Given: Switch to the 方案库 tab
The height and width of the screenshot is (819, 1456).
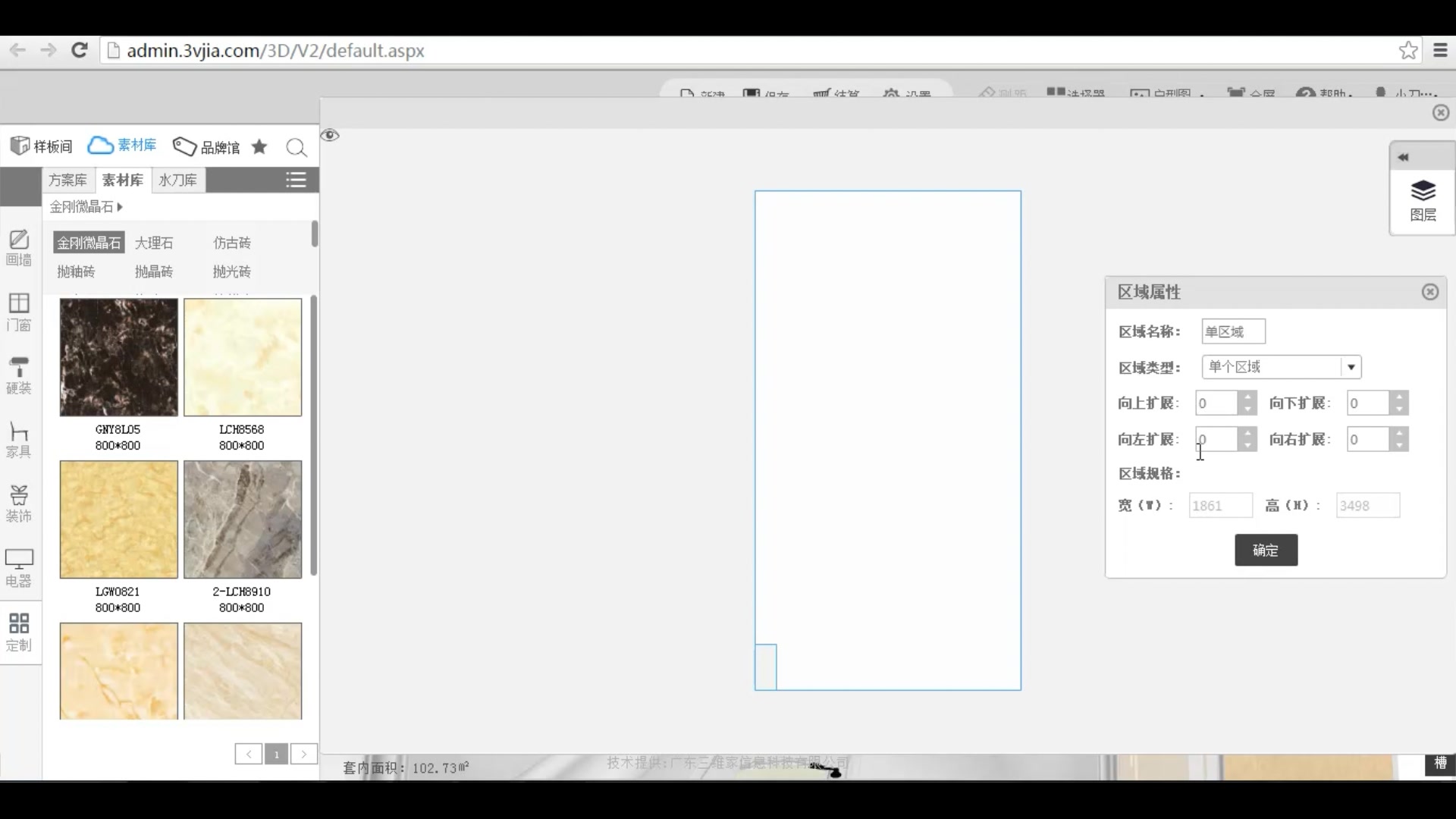Looking at the screenshot, I should tap(67, 180).
